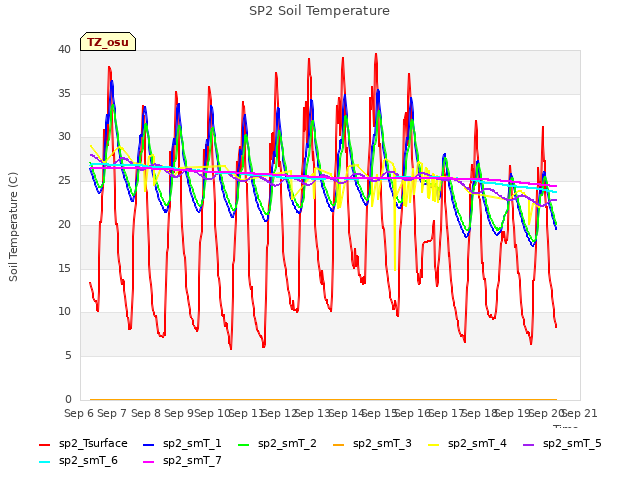The image size is (640, 480).
Task: Toggle the sp2_smT_3 legend label
Action: pos(382,444)
